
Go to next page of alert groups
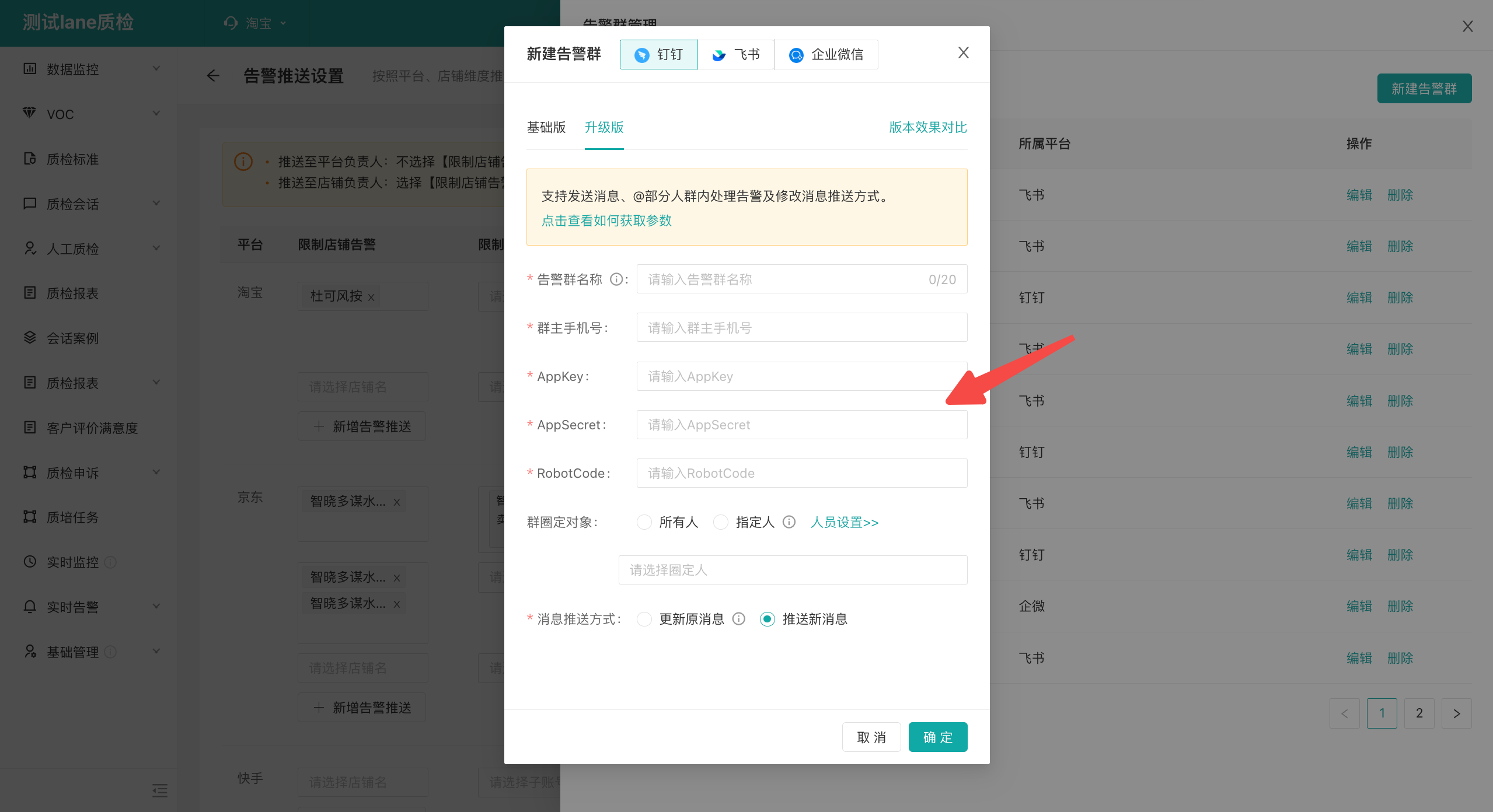tap(1457, 713)
